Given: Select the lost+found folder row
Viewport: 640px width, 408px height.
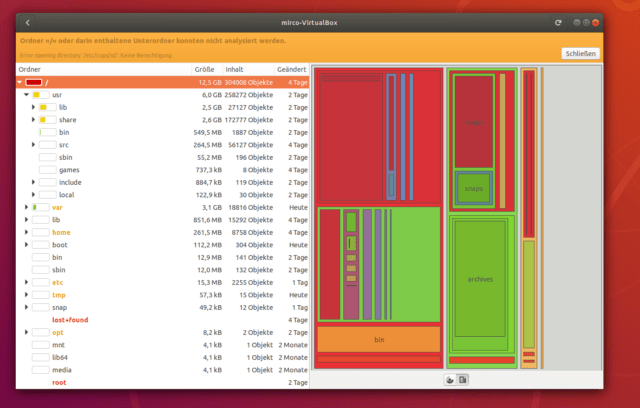Looking at the screenshot, I should (x=72, y=320).
